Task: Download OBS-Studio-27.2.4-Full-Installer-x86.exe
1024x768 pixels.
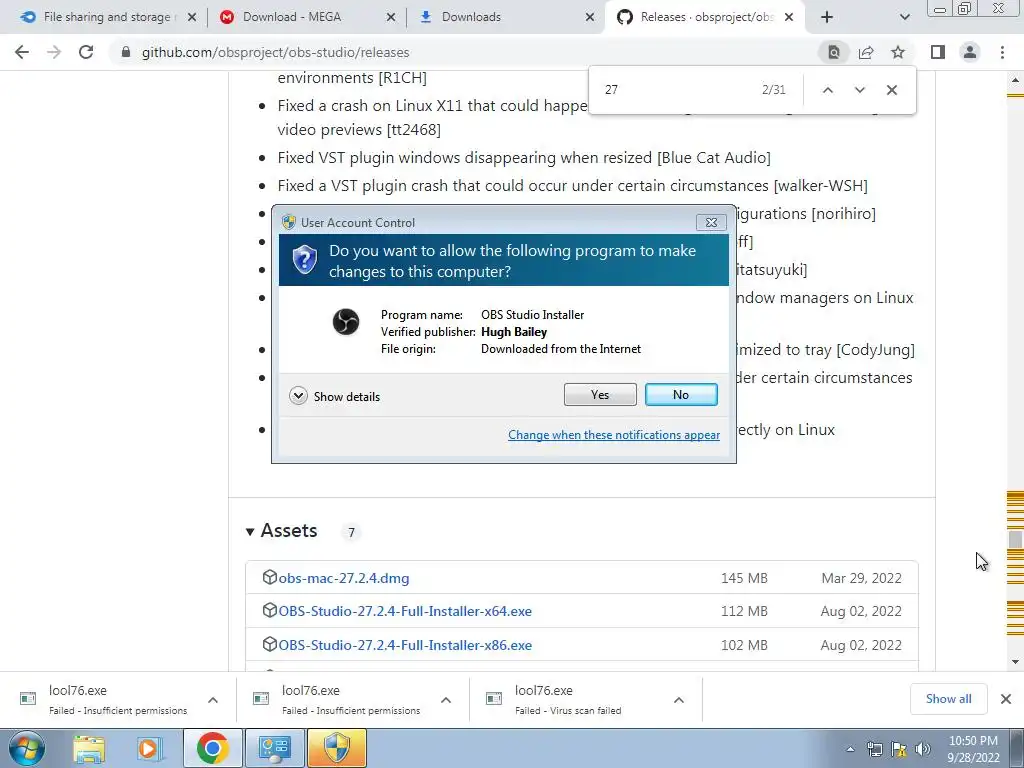Action: pos(405,645)
